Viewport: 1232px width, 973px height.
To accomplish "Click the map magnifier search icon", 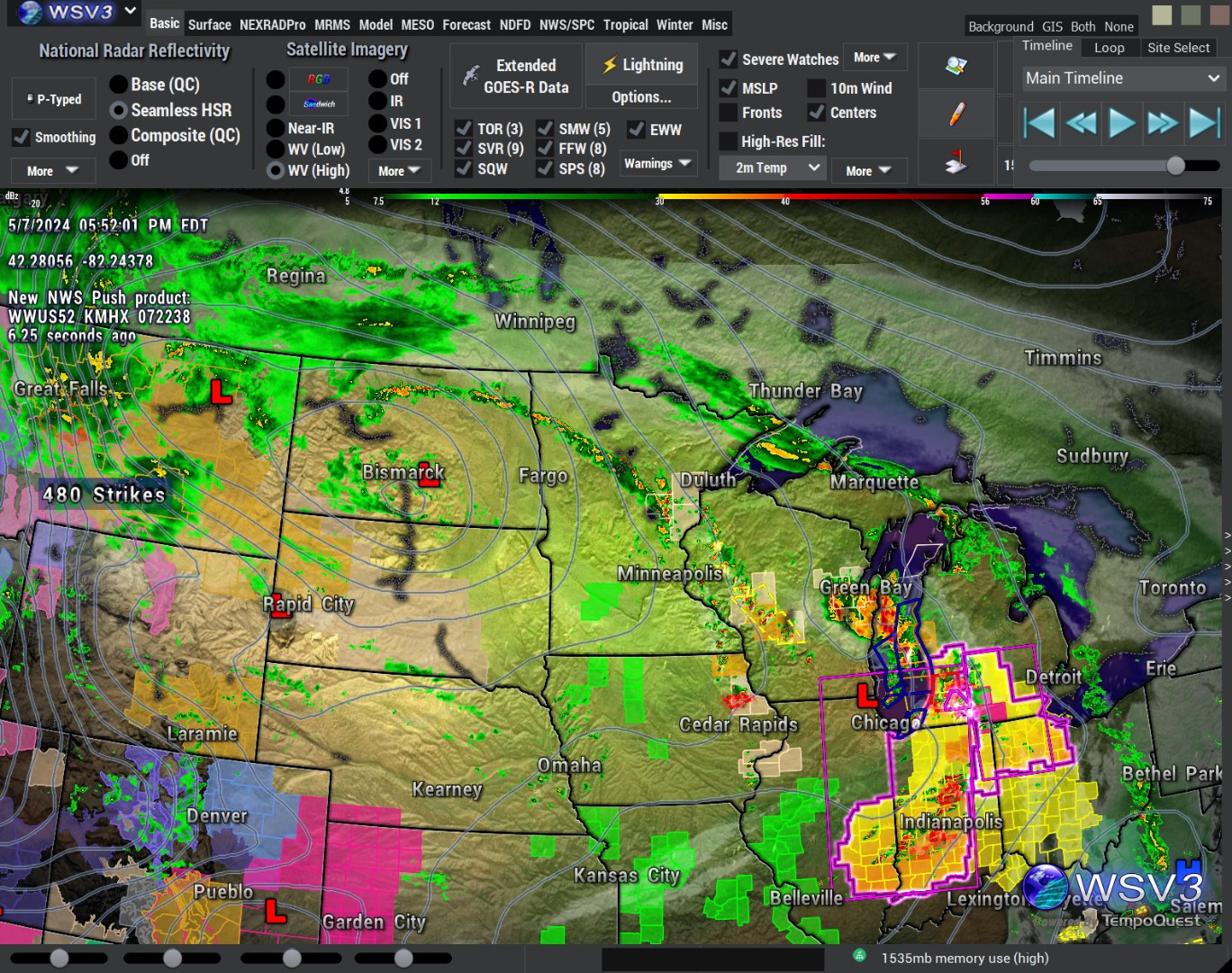I will [956, 66].
